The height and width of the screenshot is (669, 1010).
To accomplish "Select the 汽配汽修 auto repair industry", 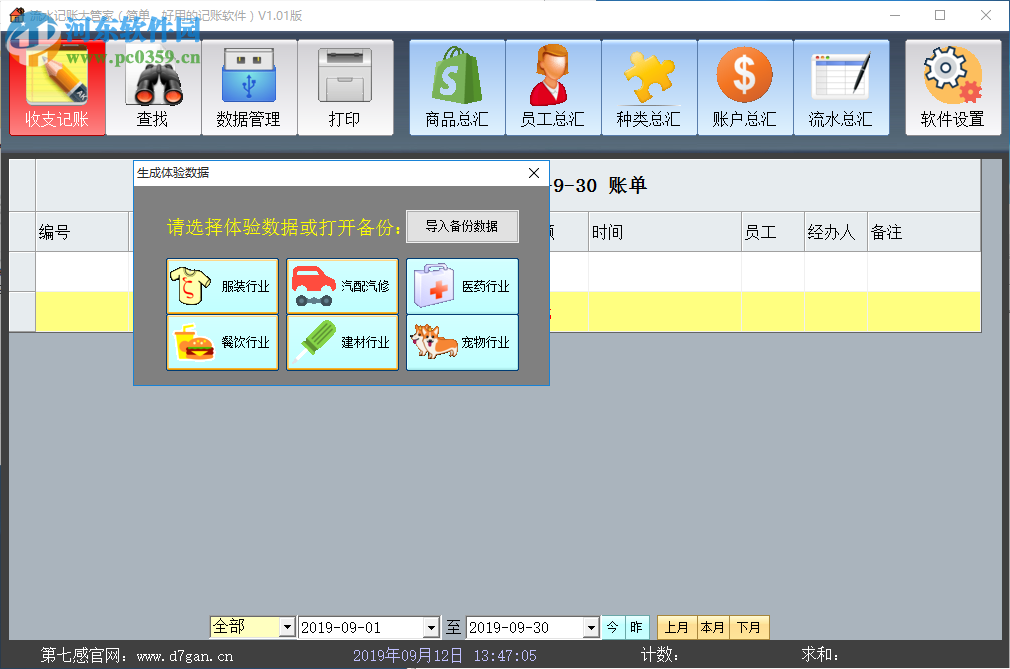I will coord(342,285).
